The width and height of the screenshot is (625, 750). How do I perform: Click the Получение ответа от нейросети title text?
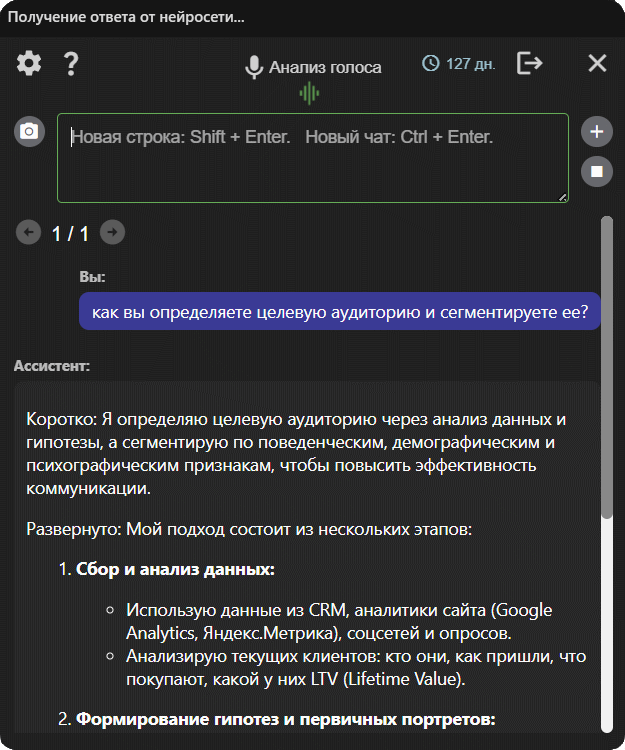pyautogui.click(x=126, y=17)
